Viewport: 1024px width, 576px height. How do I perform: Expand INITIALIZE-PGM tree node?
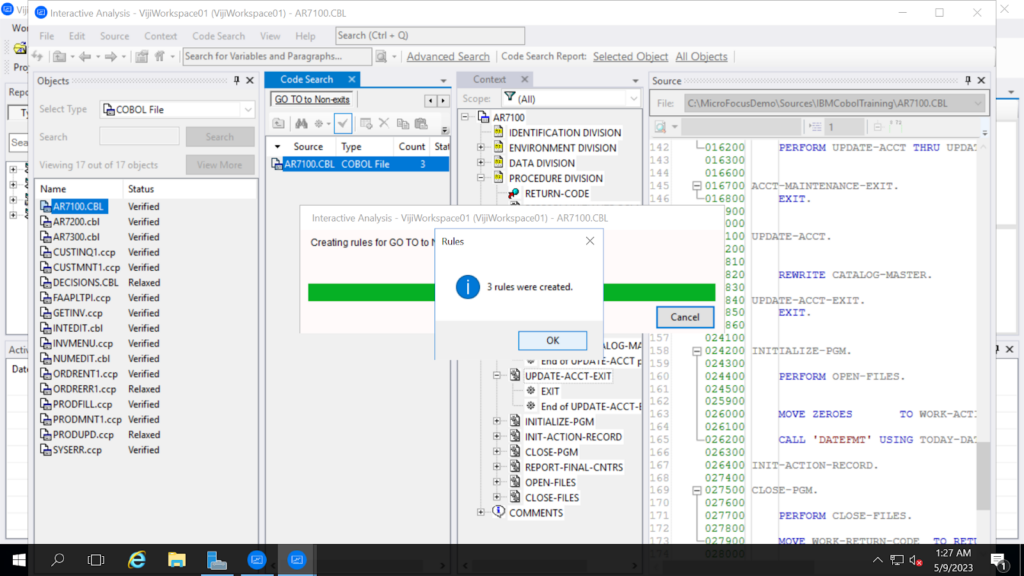497,422
